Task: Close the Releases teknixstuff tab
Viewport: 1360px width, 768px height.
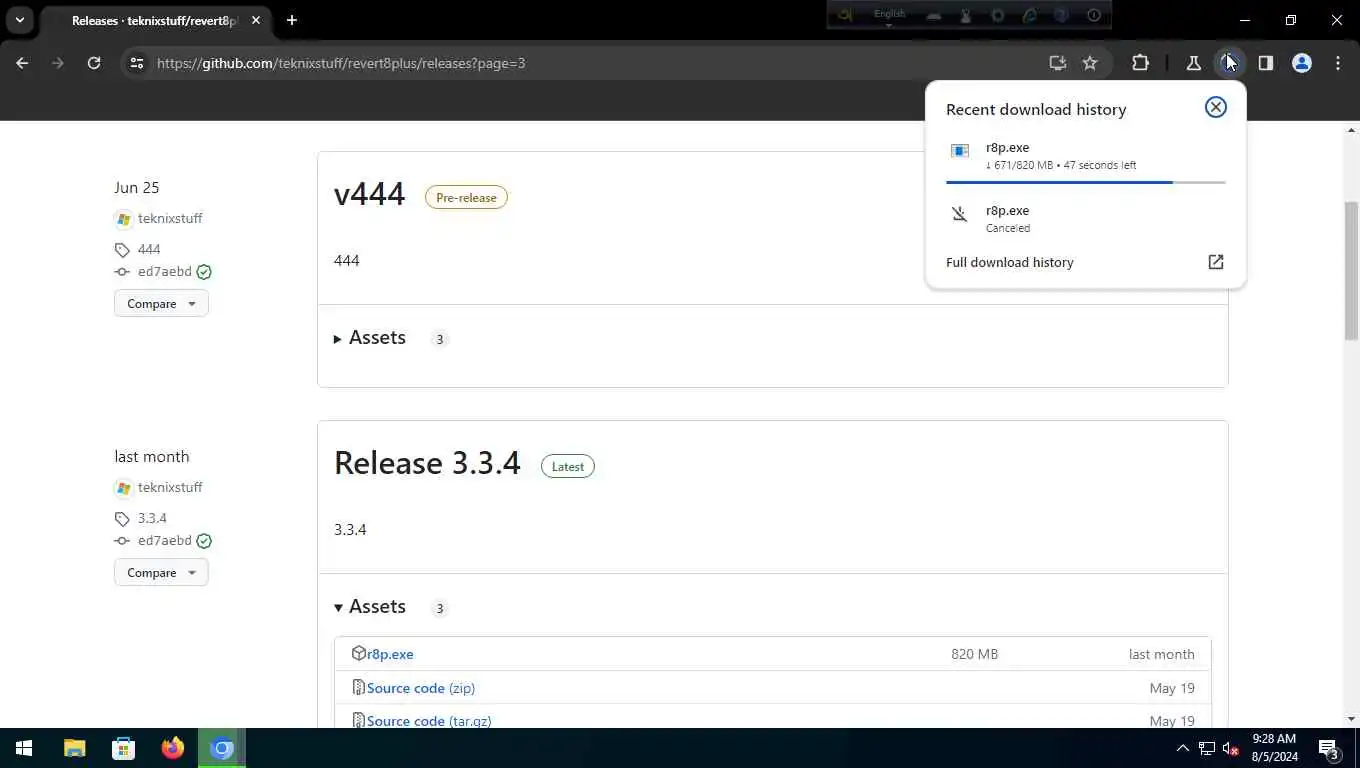Action: [256, 20]
